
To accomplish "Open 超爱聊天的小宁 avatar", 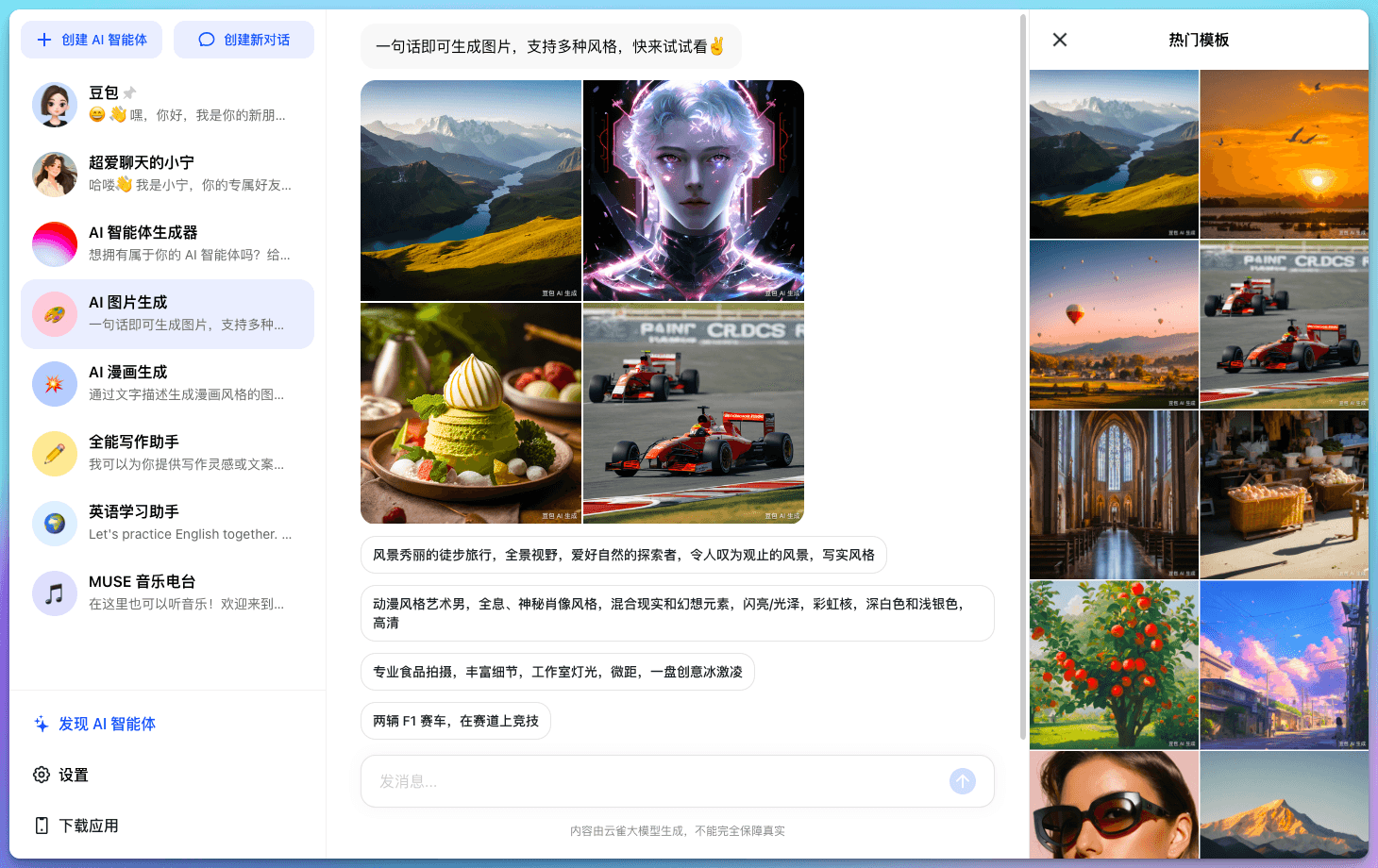I will tap(55, 174).
